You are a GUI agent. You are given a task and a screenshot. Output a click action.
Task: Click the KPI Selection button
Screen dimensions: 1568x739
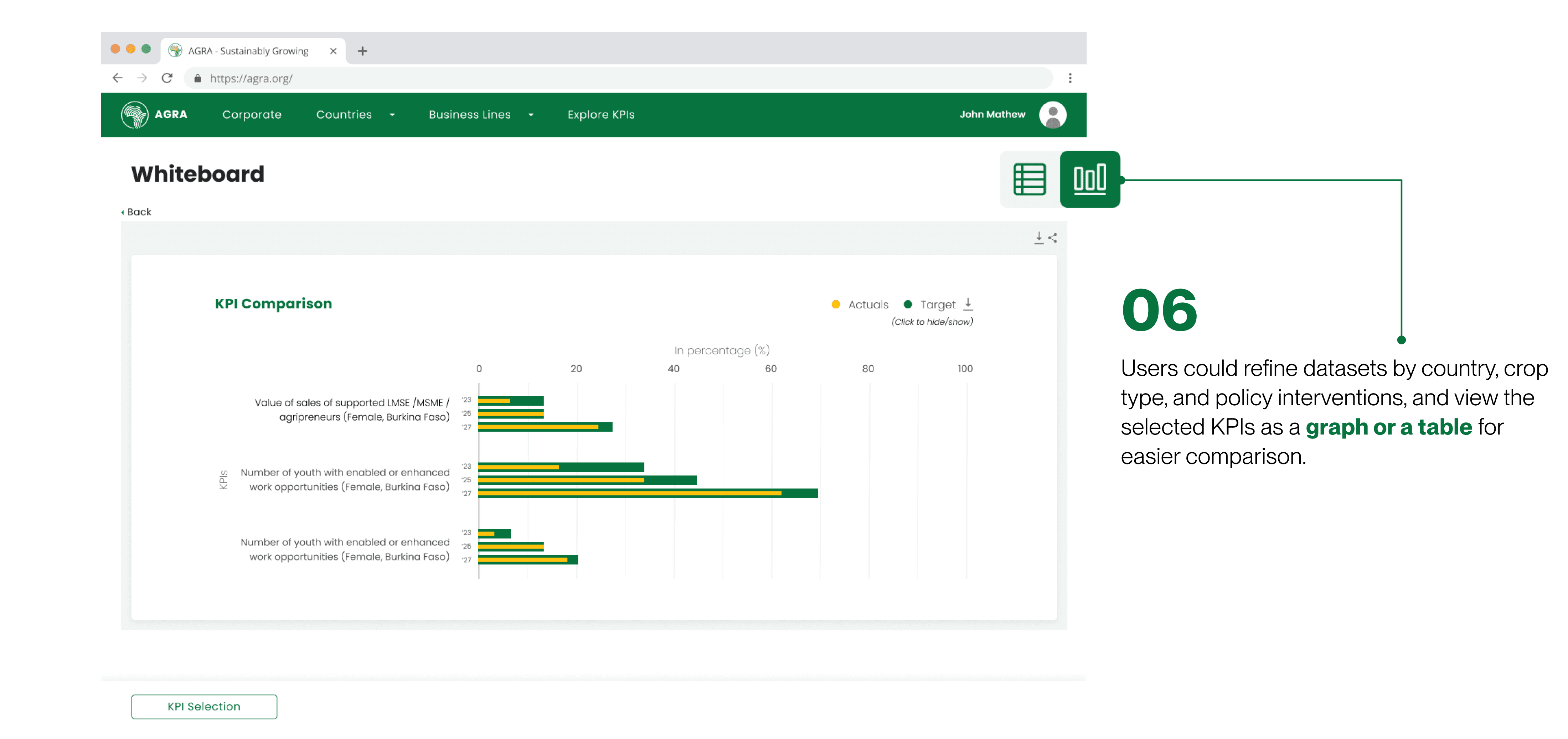click(x=204, y=706)
